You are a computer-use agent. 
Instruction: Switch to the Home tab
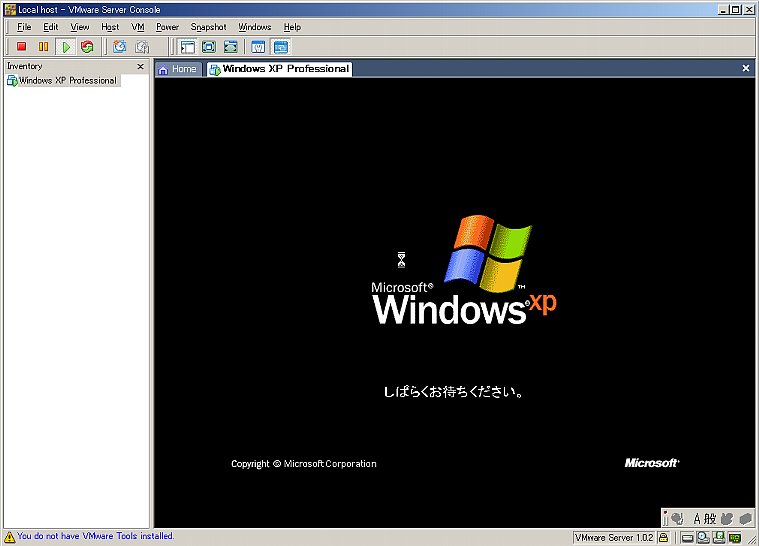[178, 69]
